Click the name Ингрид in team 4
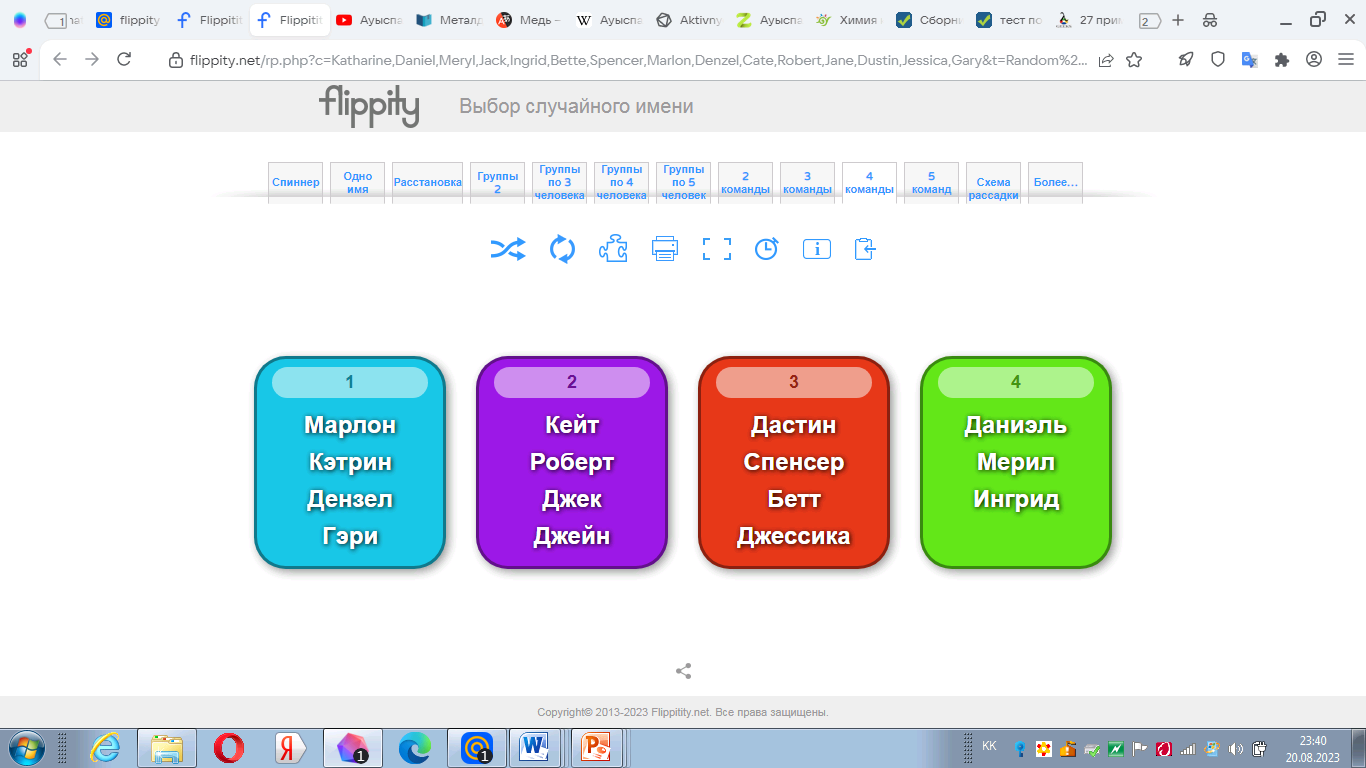This screenshot has height=768, width=1366. pos(1016,499)
